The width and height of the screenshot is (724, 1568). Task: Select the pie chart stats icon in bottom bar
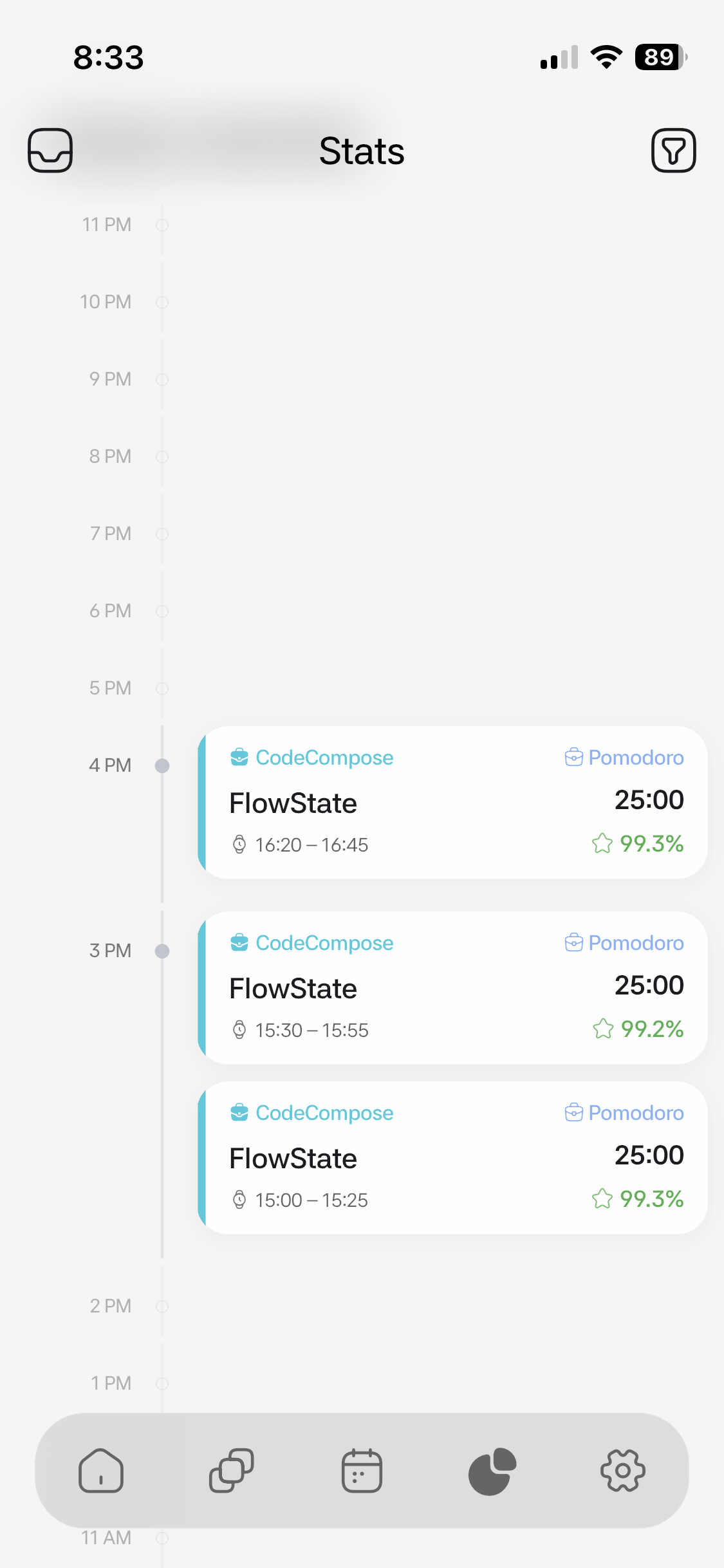(492, 1470)
